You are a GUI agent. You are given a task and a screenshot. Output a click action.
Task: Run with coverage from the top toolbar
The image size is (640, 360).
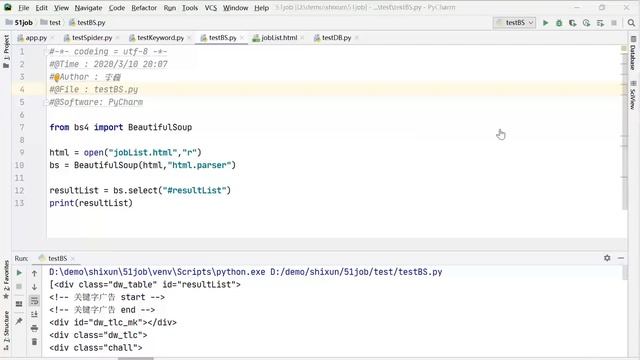[x=573, y=23]
